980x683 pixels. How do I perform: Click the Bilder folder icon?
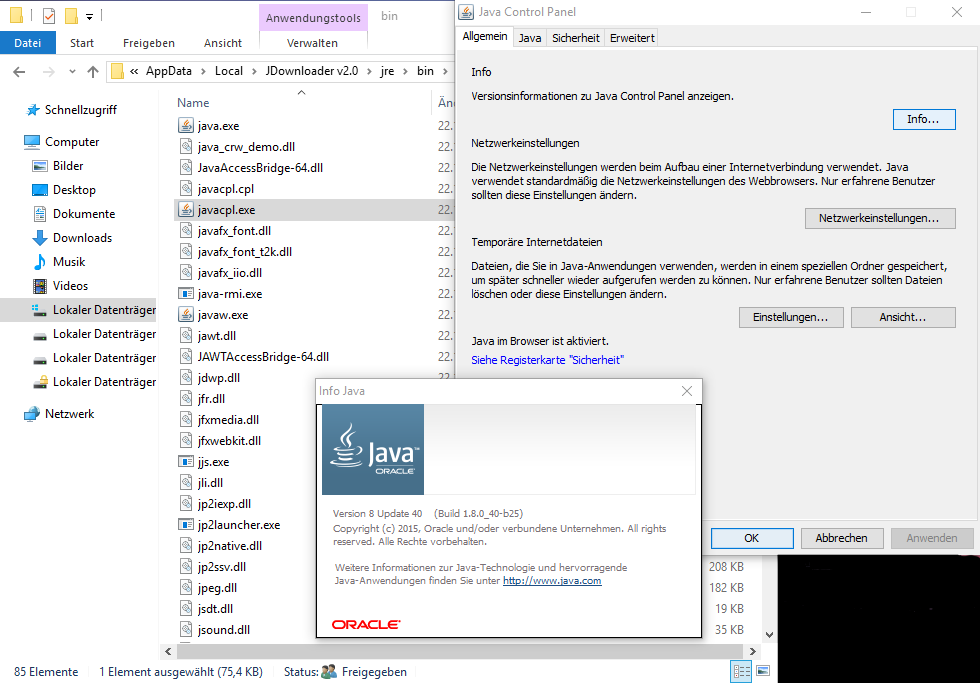pos(40,166)
